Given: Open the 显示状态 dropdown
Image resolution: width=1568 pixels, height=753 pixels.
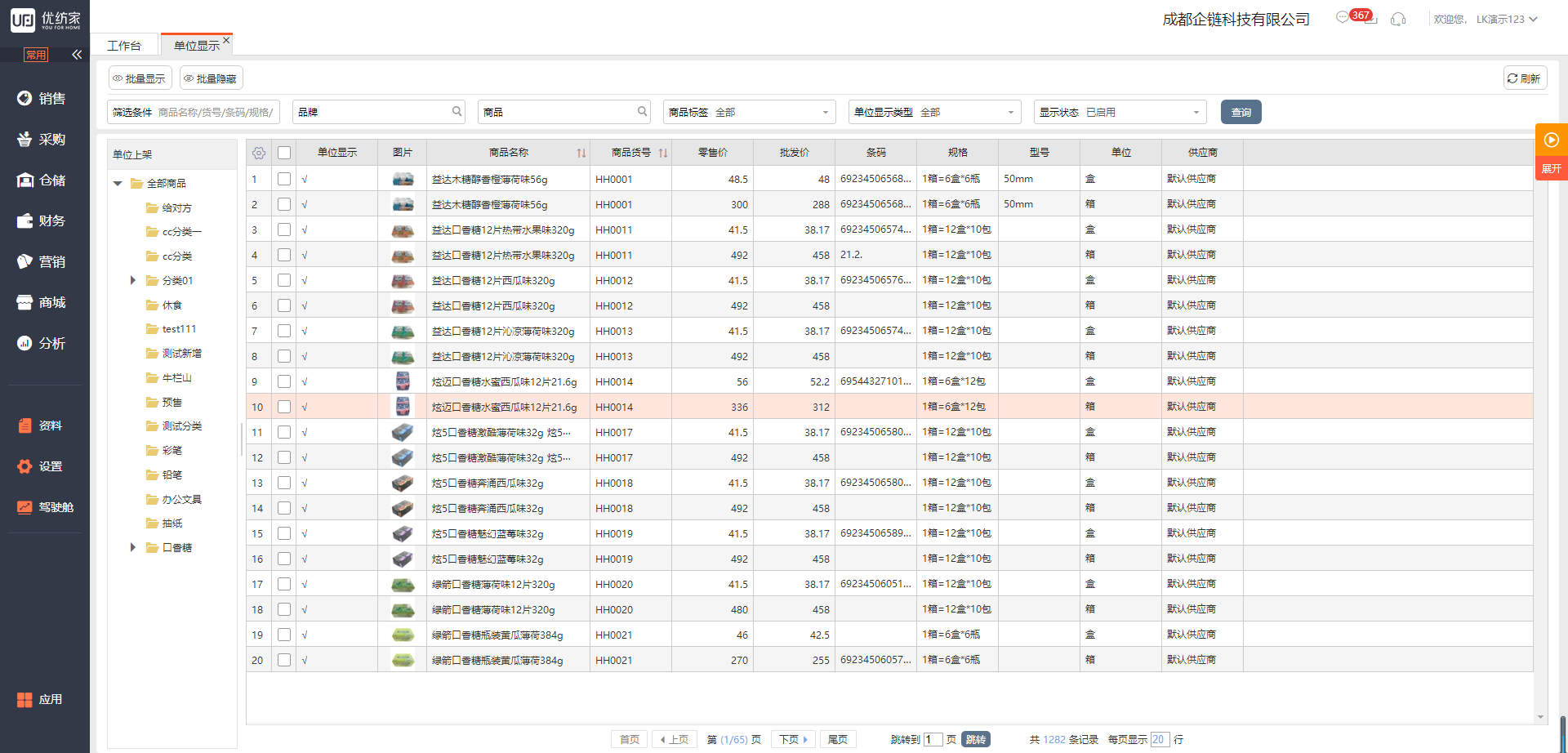Looking at the screenshot, I should point(1120,112).
